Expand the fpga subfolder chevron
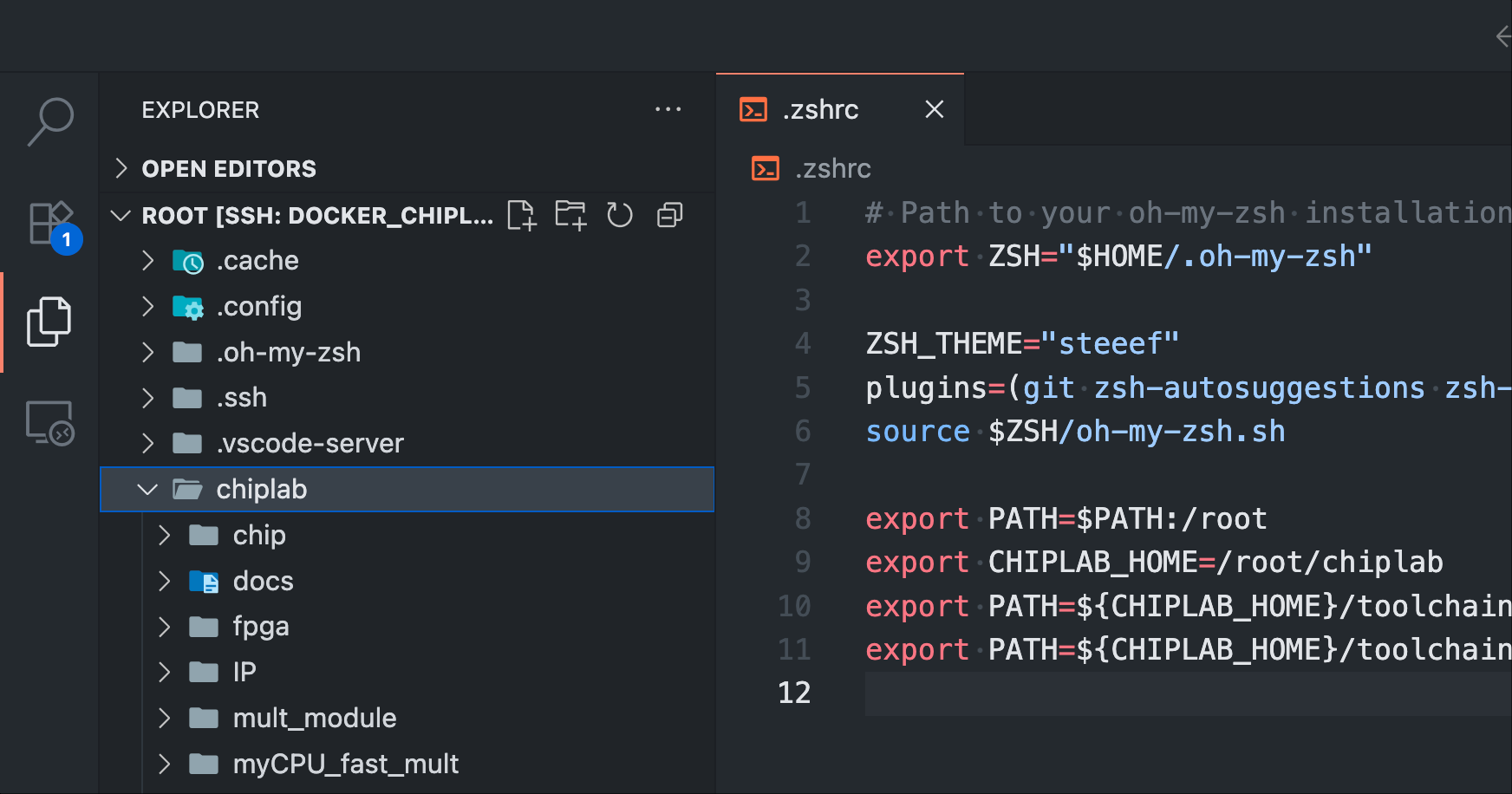This screenshot has height=794, width=1512. [x=164, y=626]
